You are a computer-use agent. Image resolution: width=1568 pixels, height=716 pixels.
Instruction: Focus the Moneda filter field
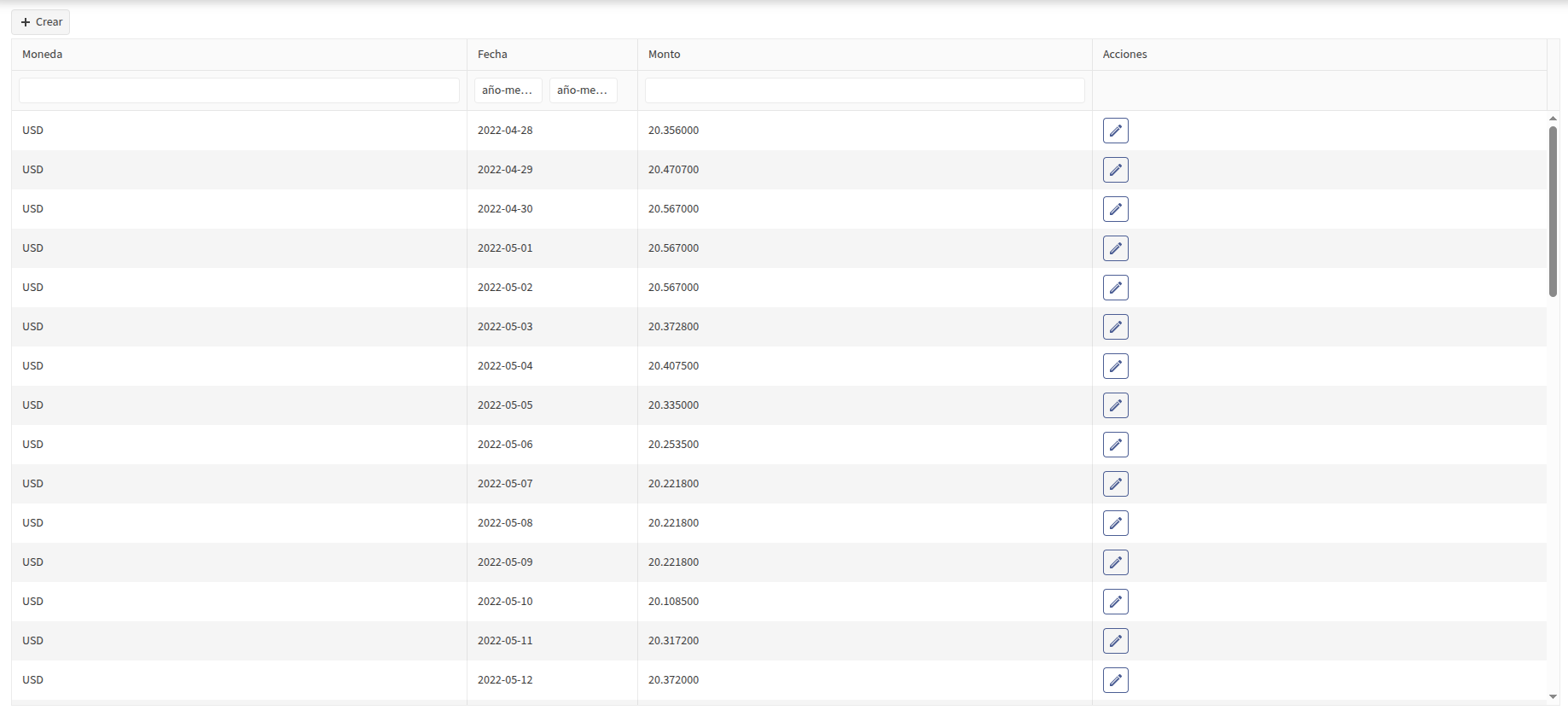point(239,90)
